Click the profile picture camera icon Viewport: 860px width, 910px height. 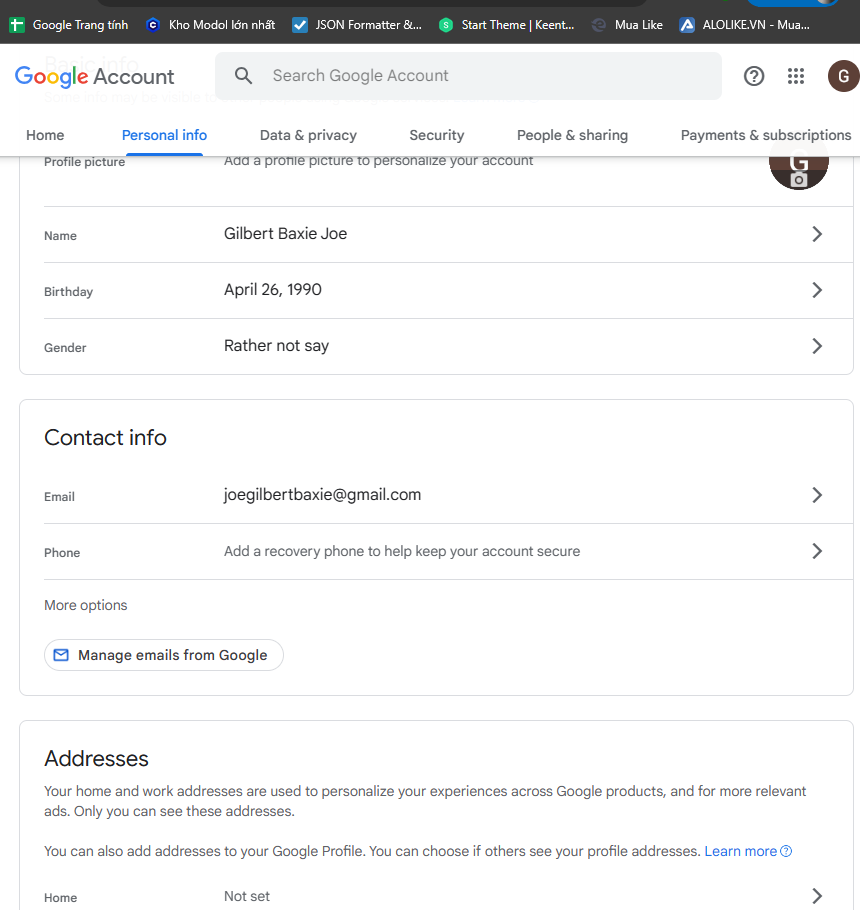pos(798,179)
